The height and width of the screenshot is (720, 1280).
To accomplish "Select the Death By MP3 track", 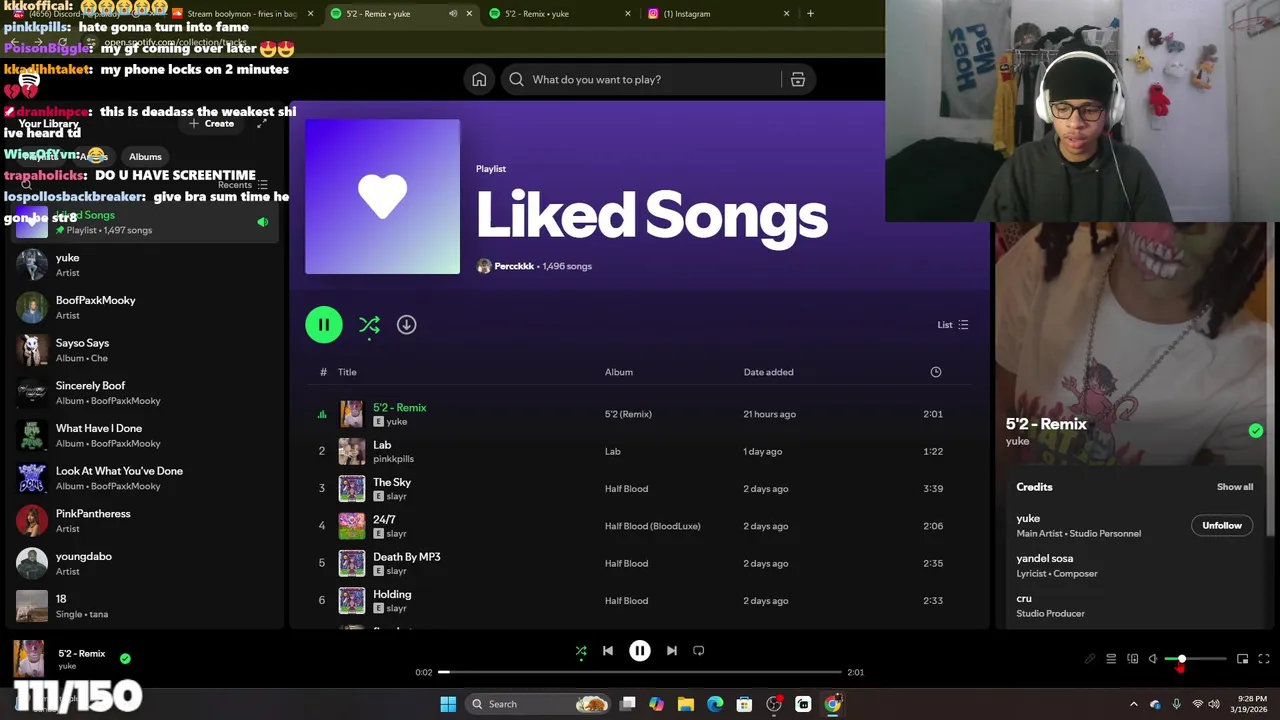I will point(407,557).
